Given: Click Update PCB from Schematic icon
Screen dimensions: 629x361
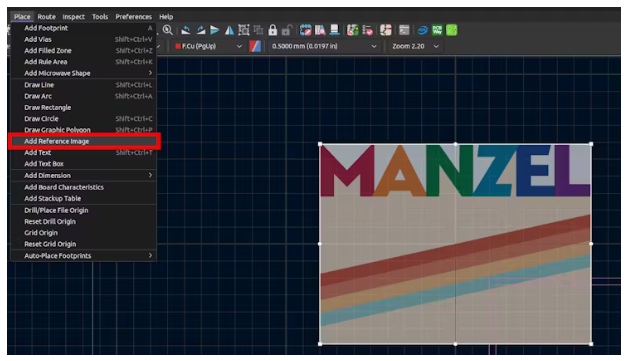Looking at the screenshot, I should [x=353, y=30].
